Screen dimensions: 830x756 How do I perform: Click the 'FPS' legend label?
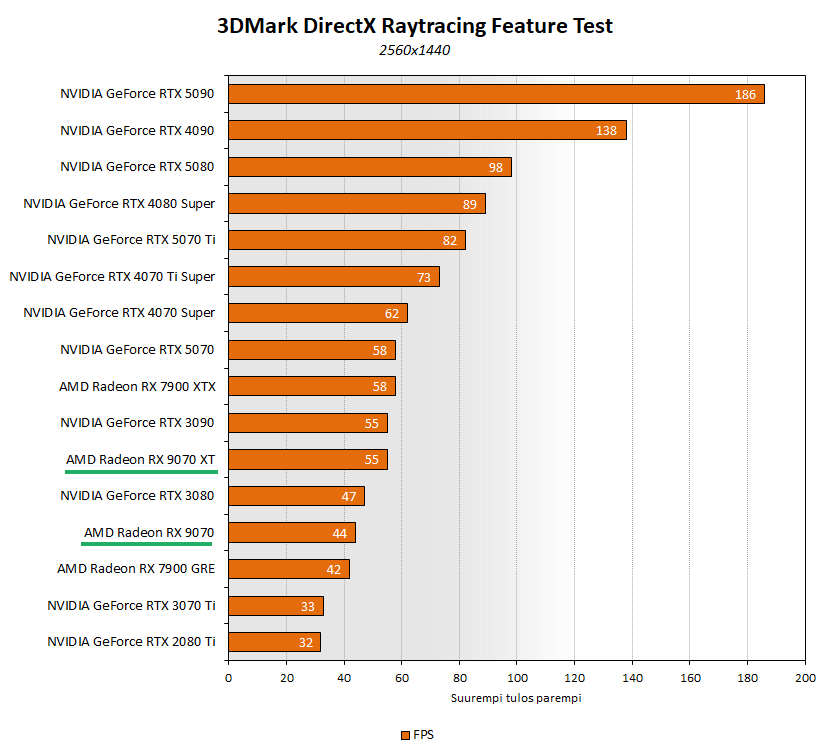tap(423, 735)
